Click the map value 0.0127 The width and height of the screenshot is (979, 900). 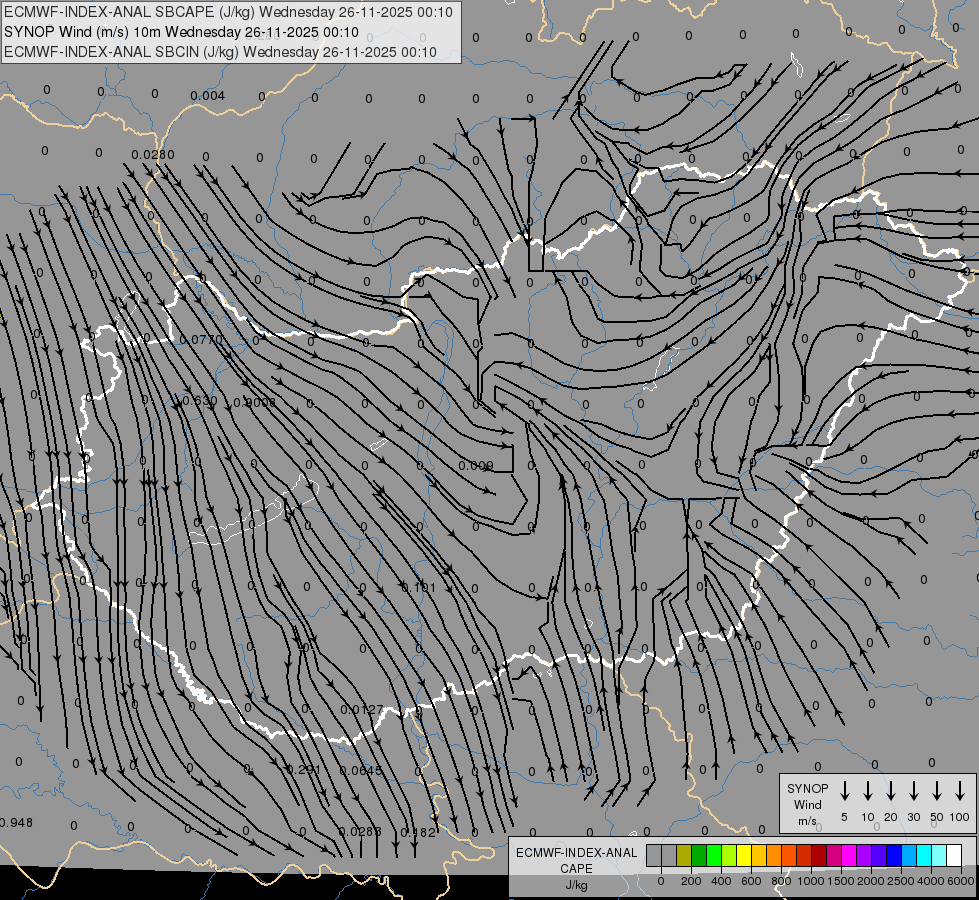click(x=362, y=710)
